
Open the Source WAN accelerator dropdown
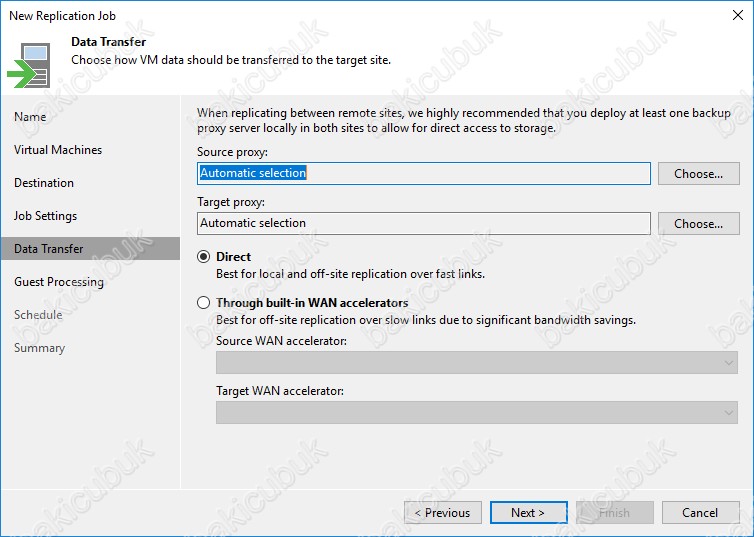pyautogui.click(x=477, y=362)
